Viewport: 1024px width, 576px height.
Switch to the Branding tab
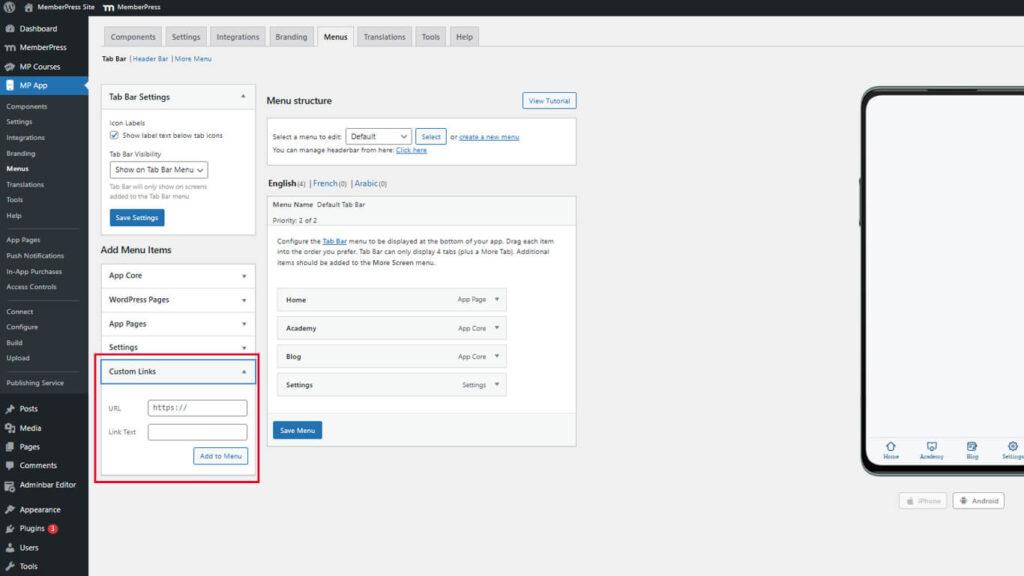[291, 37]
